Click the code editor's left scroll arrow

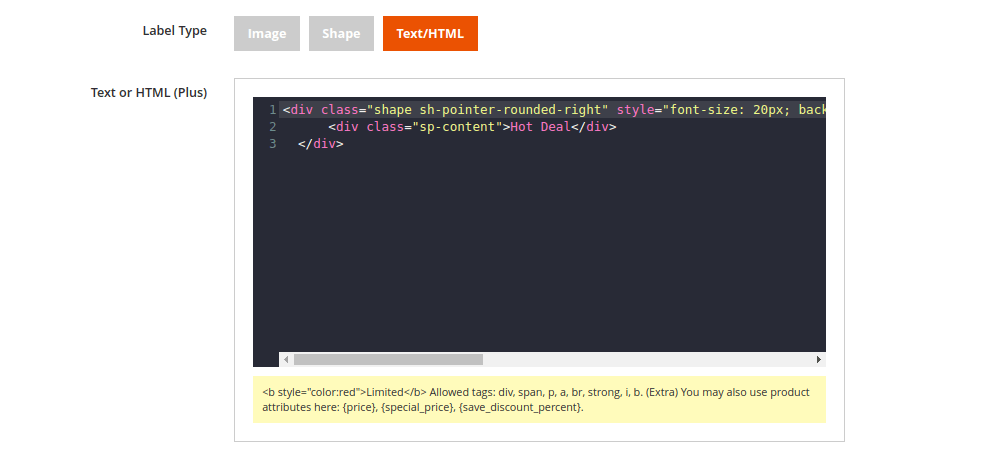click(286, 360)
